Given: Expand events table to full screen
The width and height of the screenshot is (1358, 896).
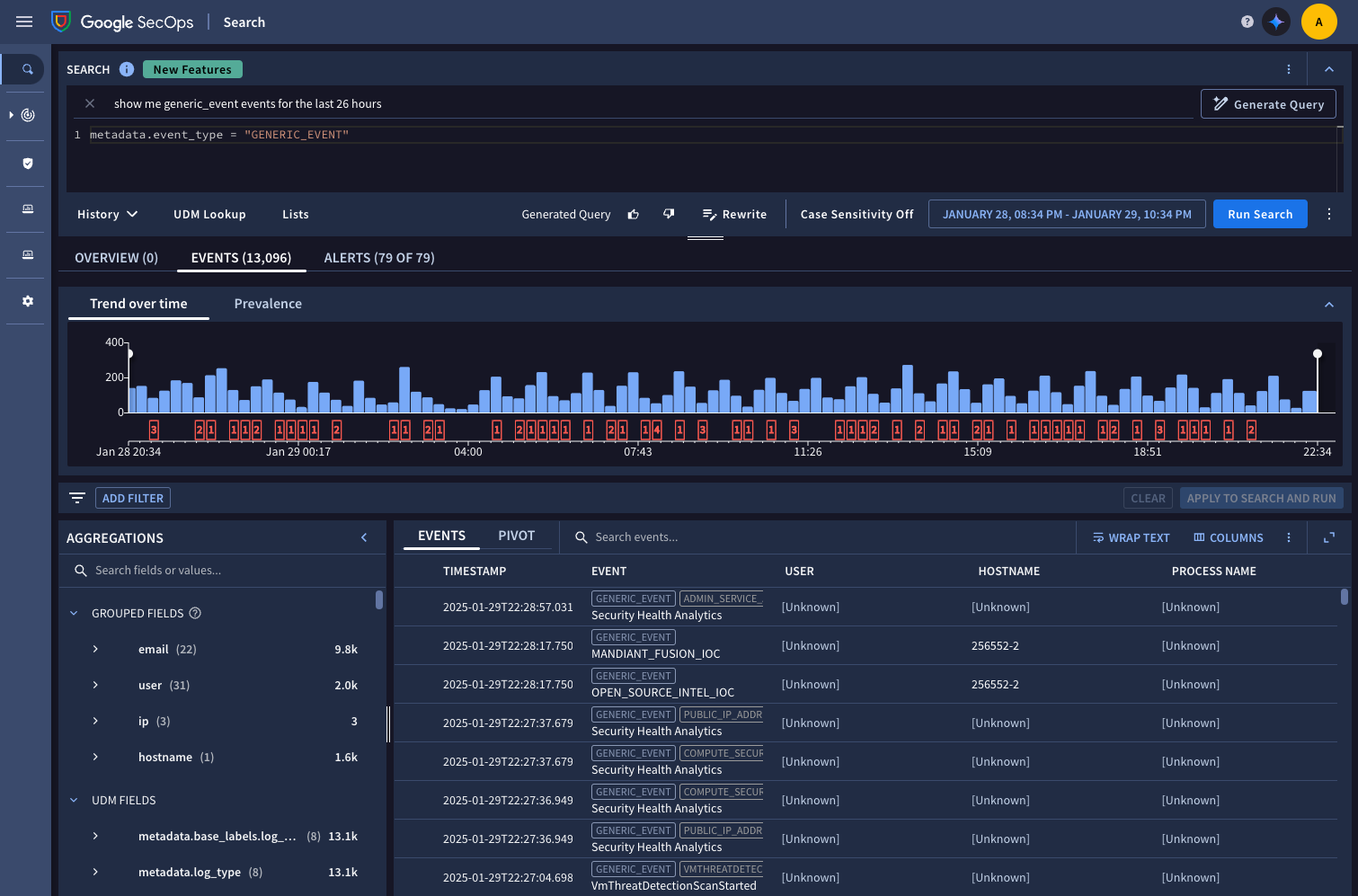Looking at the screenshot, I should point(1328,537).
